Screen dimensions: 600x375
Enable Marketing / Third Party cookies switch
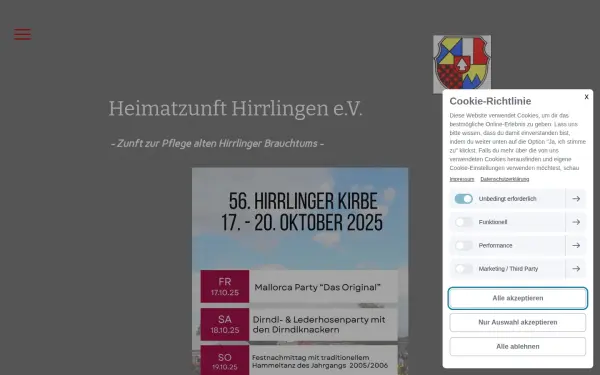tap(463, 269)
